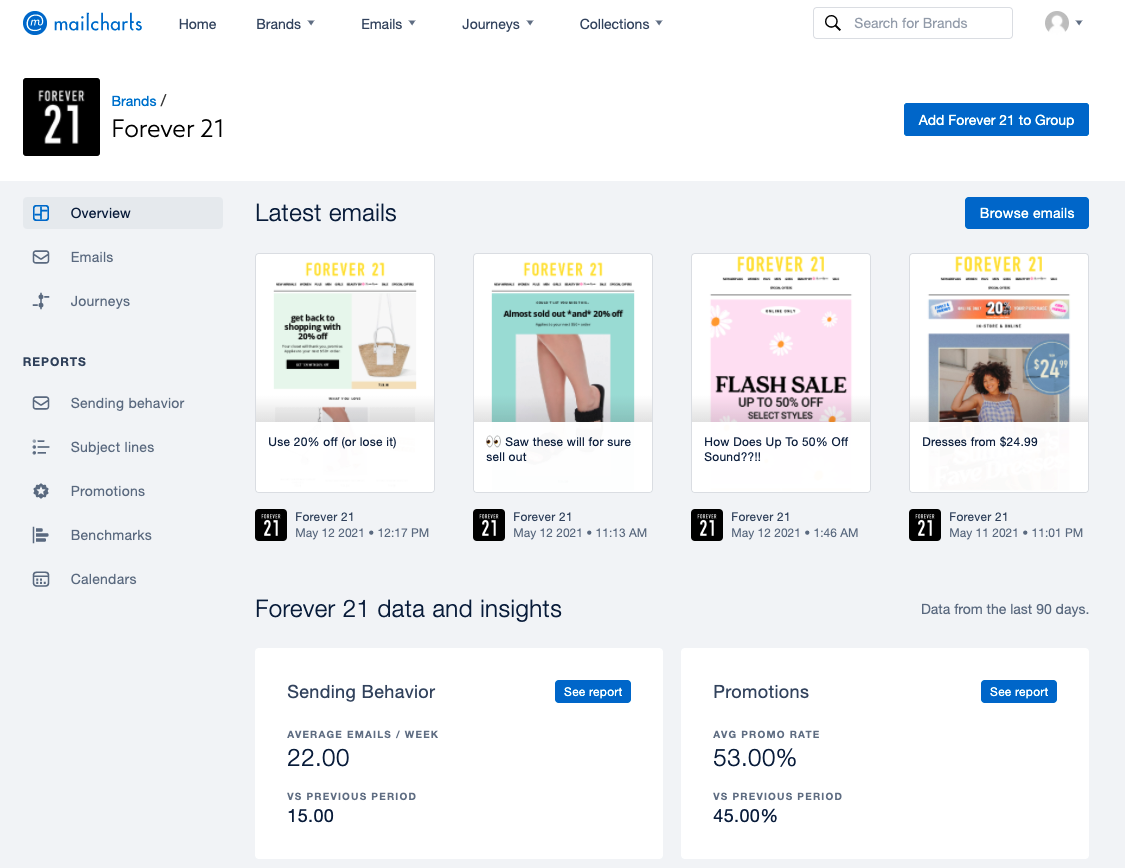Click See report for Sending Behavior
Image resolution: width=1125 pixels, height=868 pixels.
click(x=593, y=692)
